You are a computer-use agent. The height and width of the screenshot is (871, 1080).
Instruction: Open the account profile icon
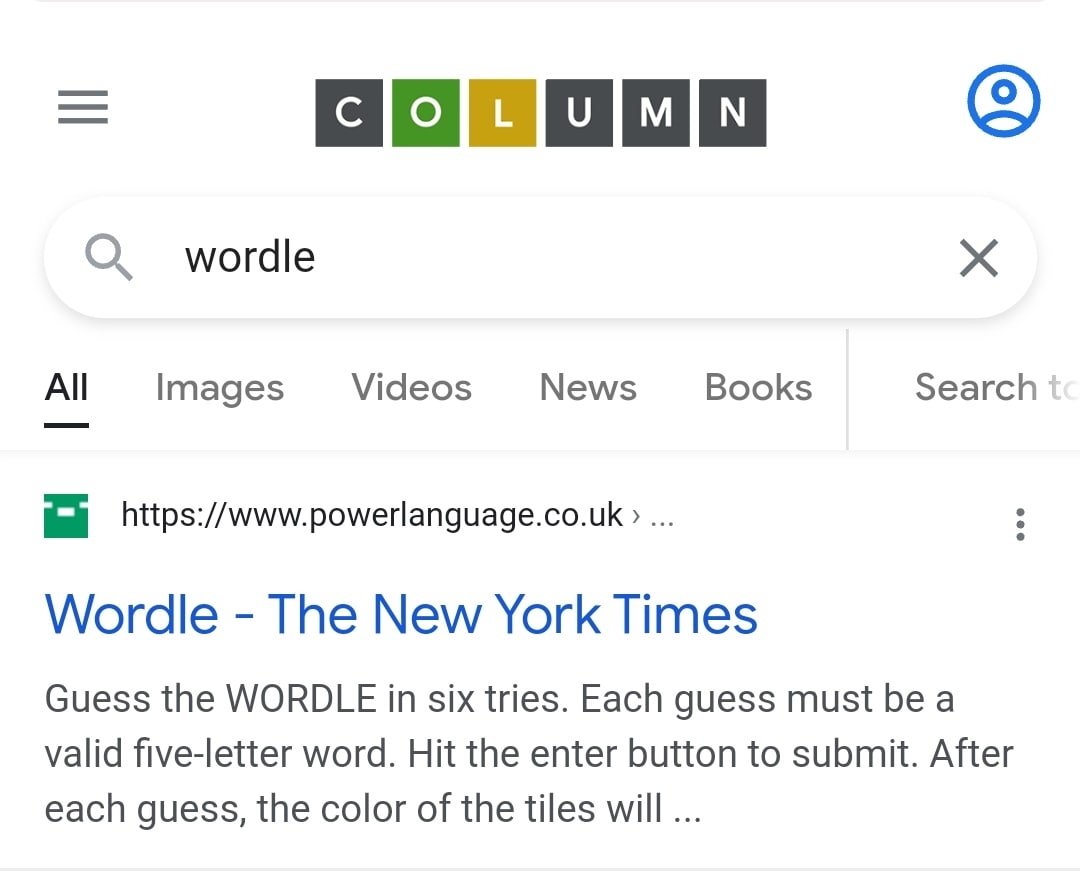point(1003,101)
